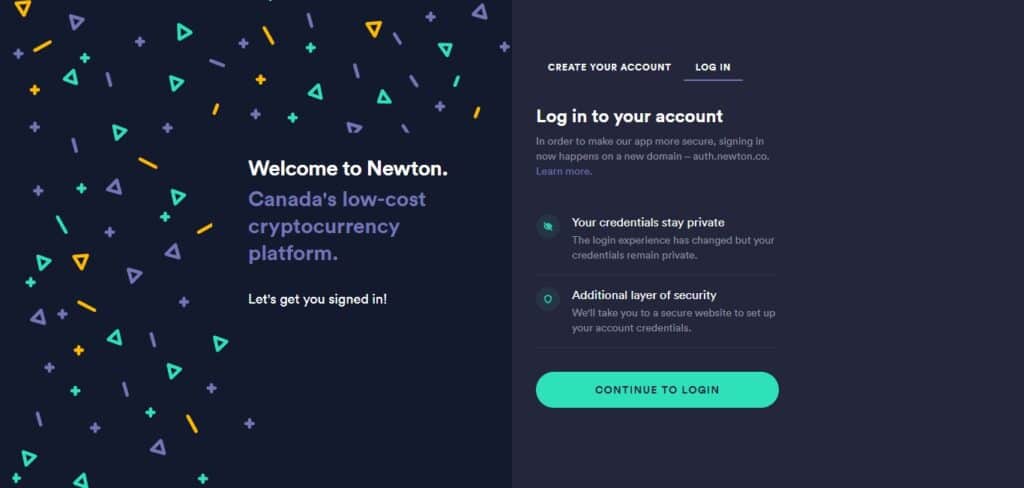Click the 'Welcome to Newton.' heading
The width and height of the screenshot is (1024, 488).
pos(348,169)
